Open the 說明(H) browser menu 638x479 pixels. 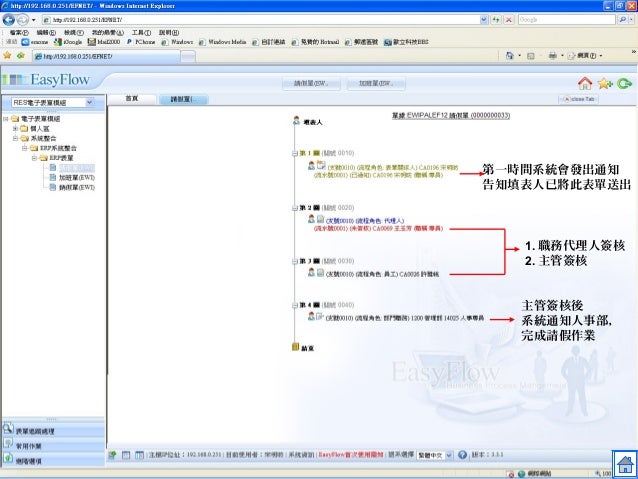(169, 33)
